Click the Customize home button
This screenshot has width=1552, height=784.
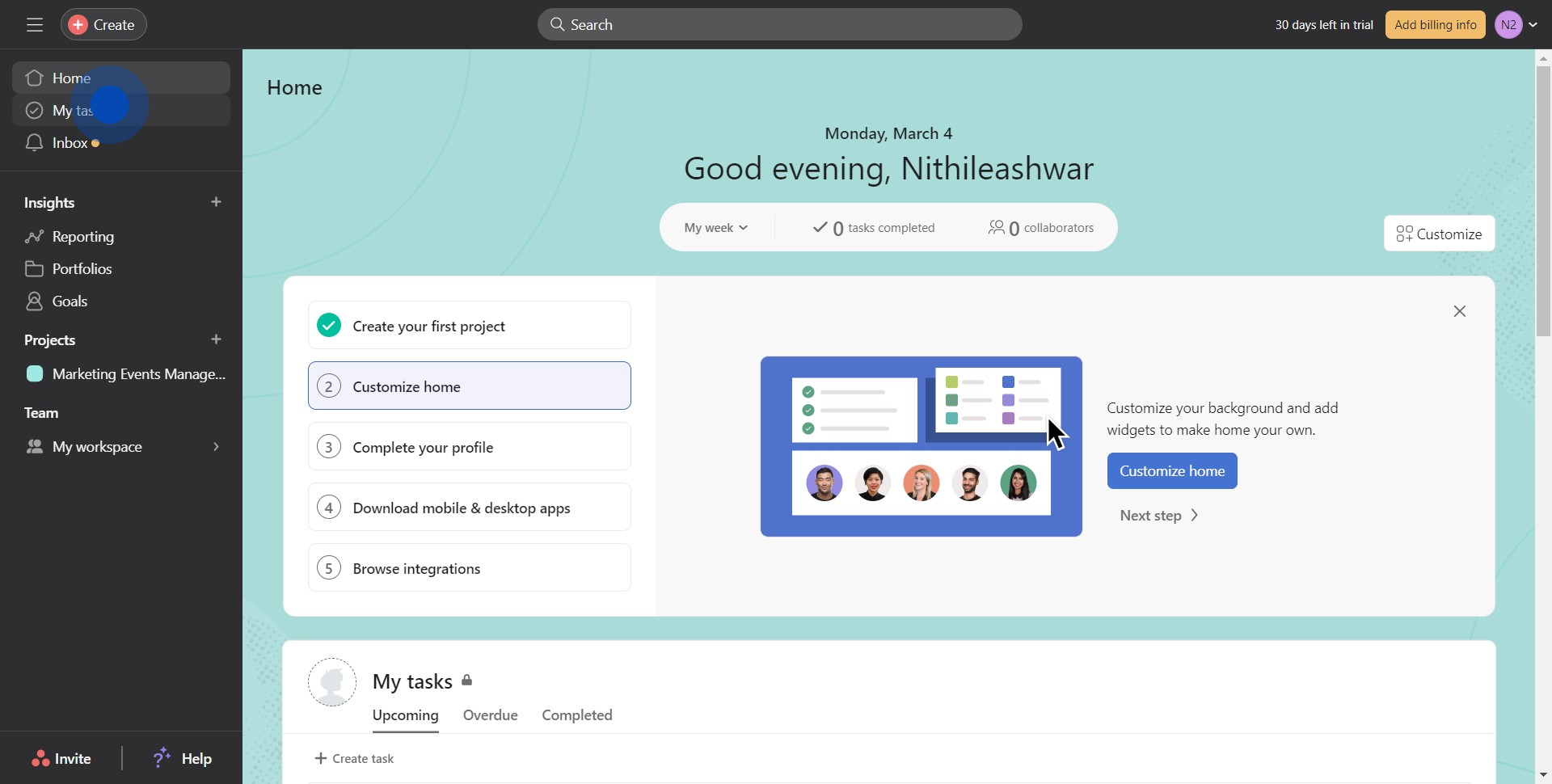1171,470
